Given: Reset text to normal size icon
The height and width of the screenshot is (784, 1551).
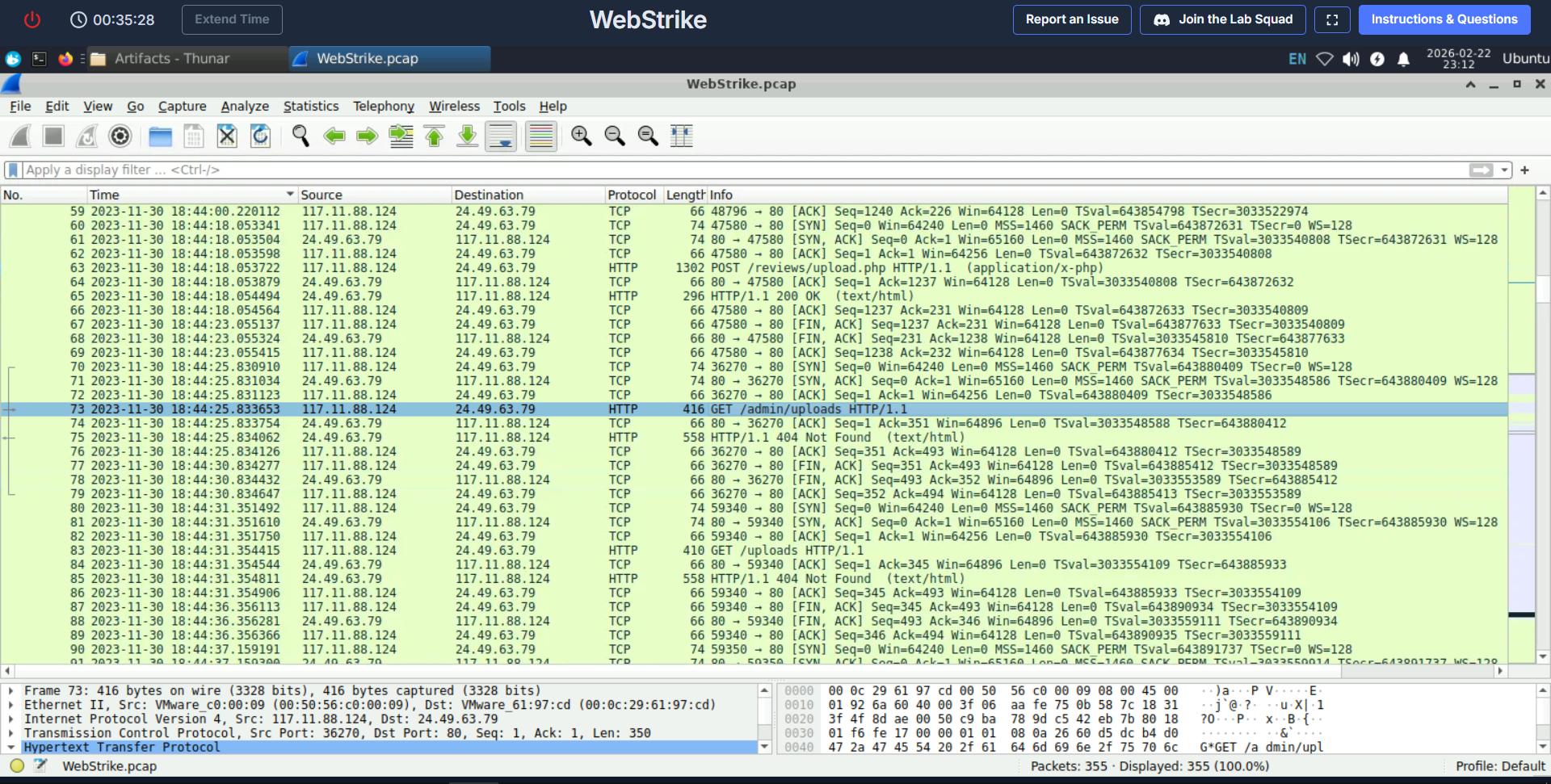Looking at the screenshot, I should coord(648,136).
